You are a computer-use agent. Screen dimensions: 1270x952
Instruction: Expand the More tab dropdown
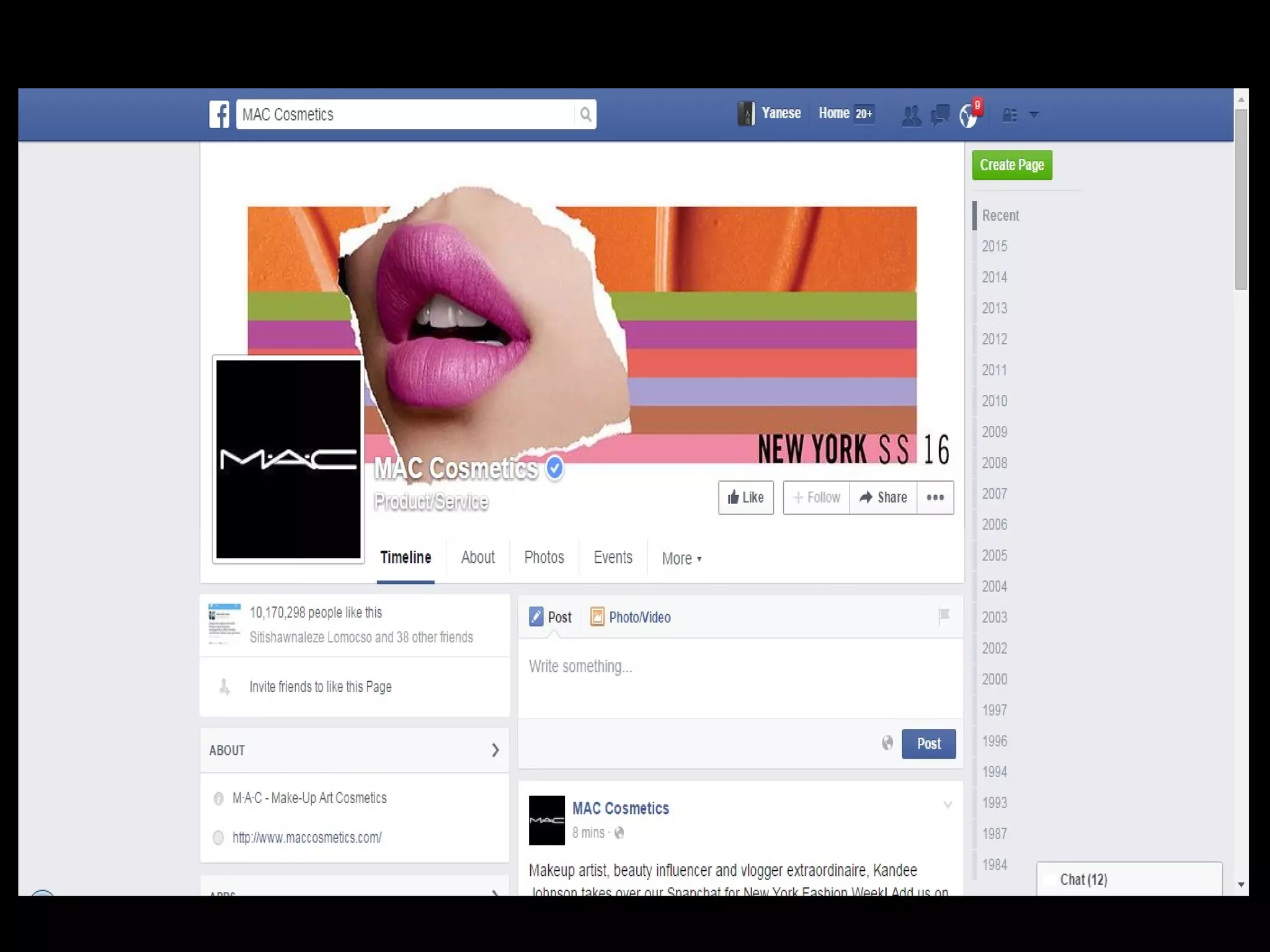point(682,558)
